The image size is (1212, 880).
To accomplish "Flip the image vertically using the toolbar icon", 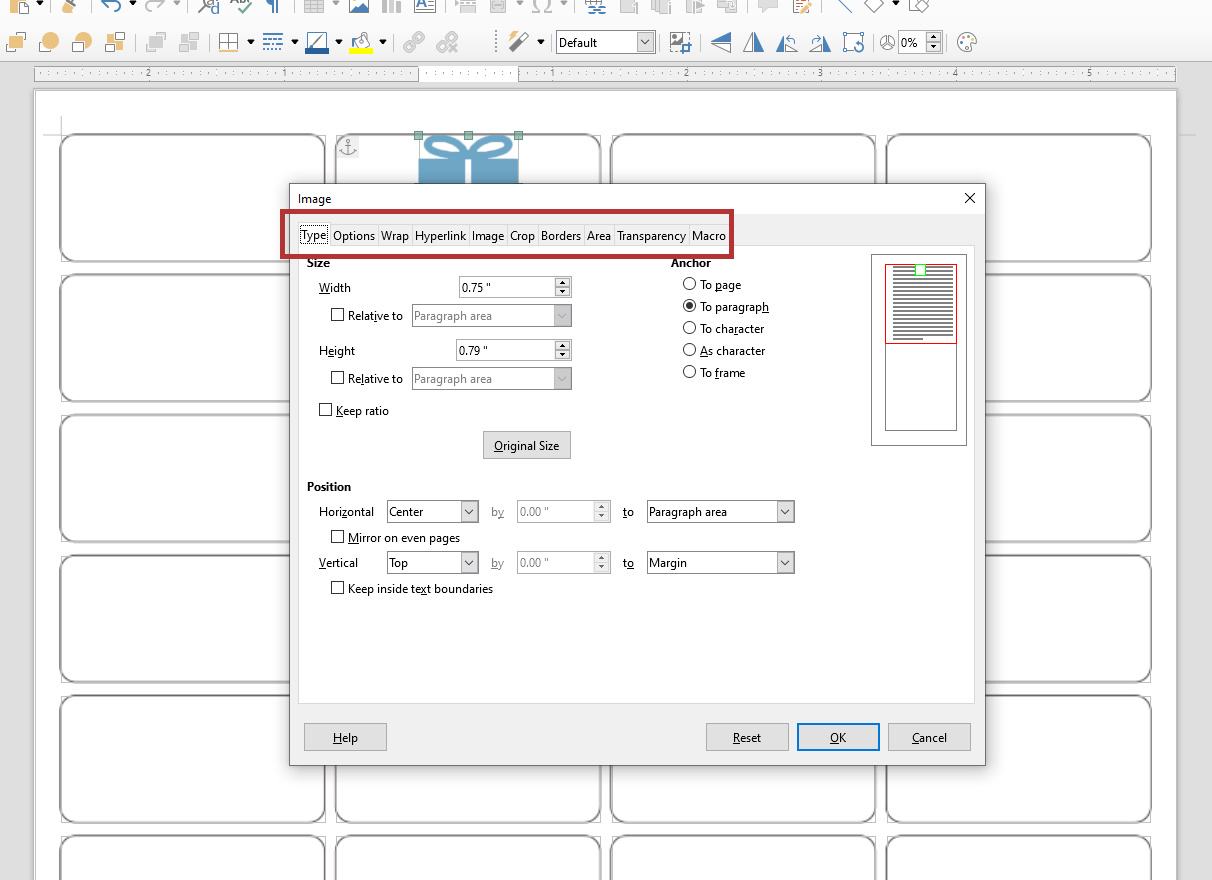I will coord(721,42).
